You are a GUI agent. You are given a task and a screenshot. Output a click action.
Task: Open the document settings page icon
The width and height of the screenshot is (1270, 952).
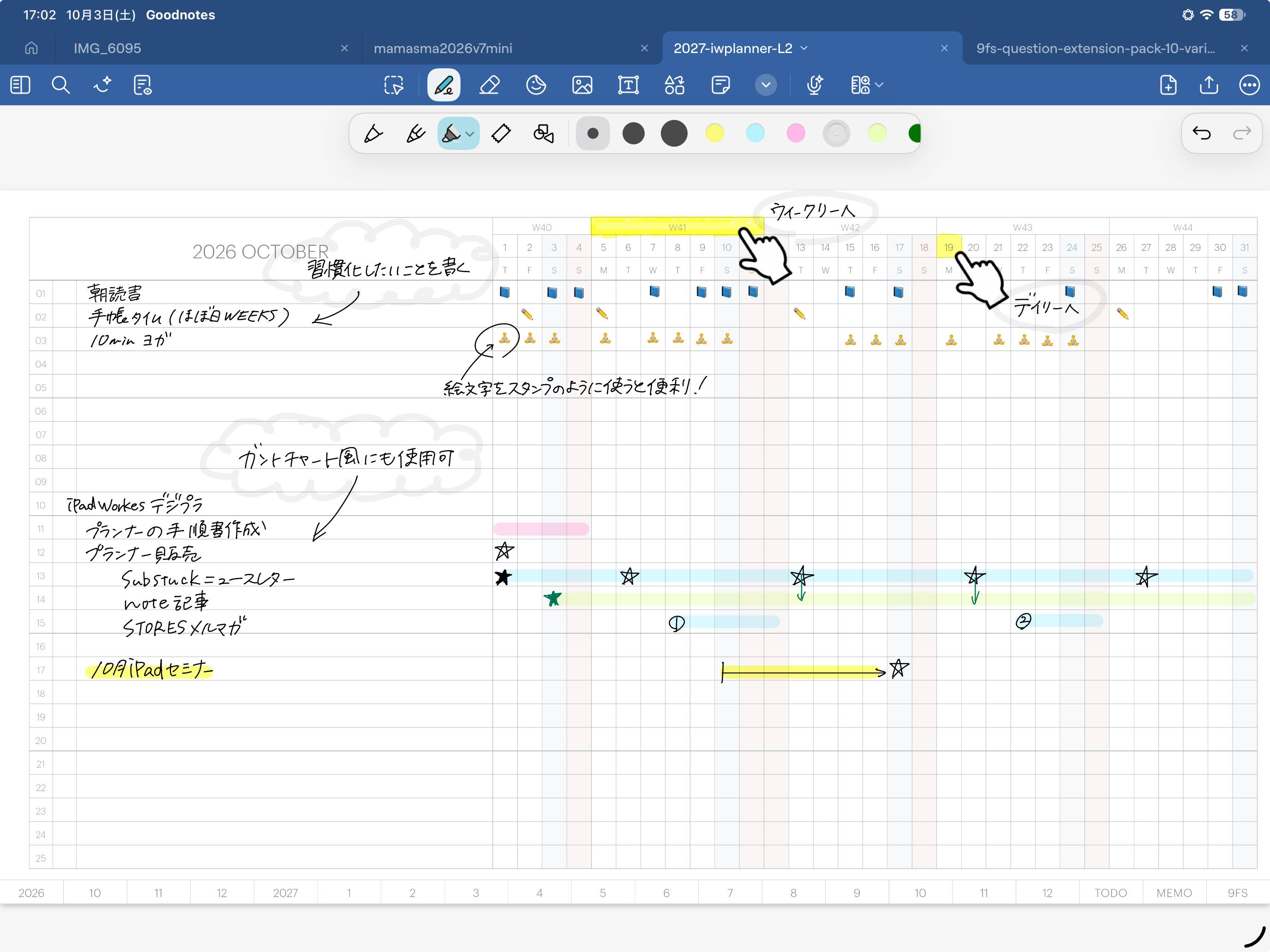pyautogui.click(x=143, y=85)
